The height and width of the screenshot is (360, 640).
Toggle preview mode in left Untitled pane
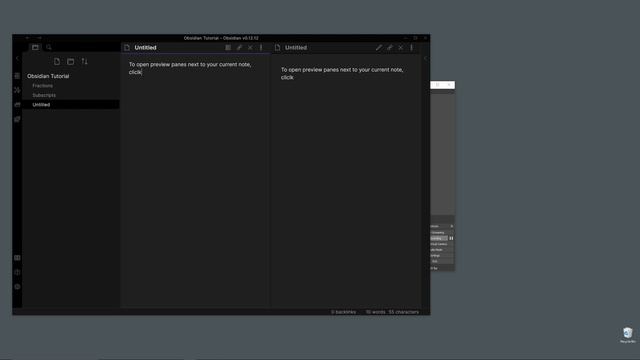228,47
